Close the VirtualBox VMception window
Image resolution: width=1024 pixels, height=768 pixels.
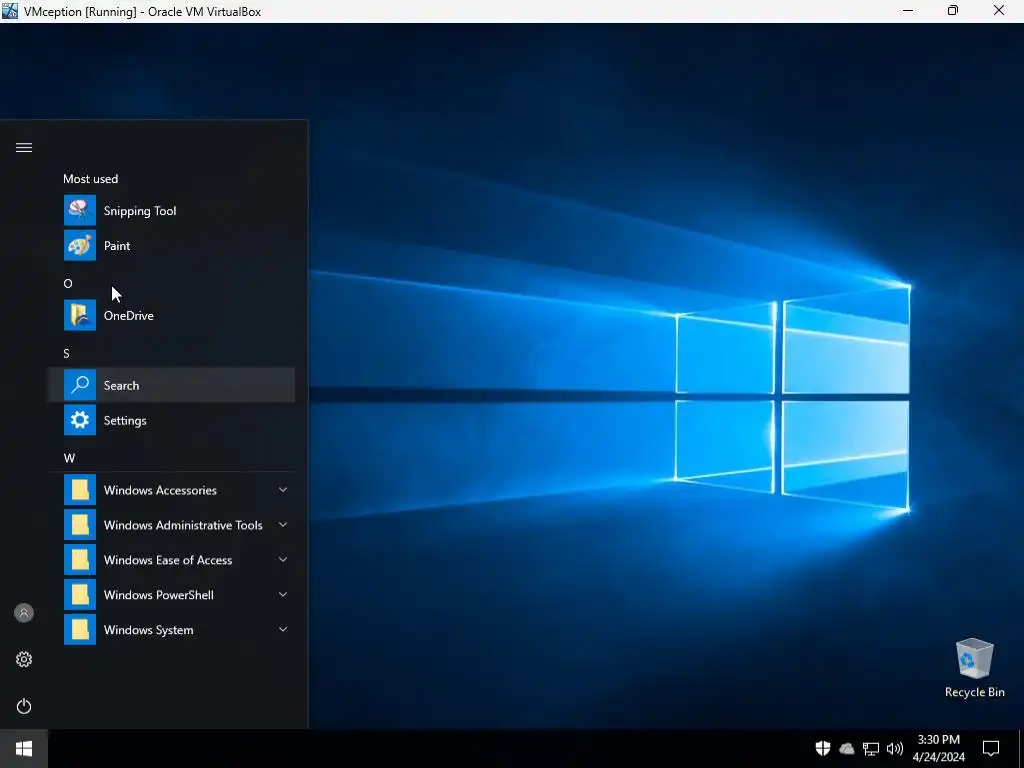click(x=999, y=10)
